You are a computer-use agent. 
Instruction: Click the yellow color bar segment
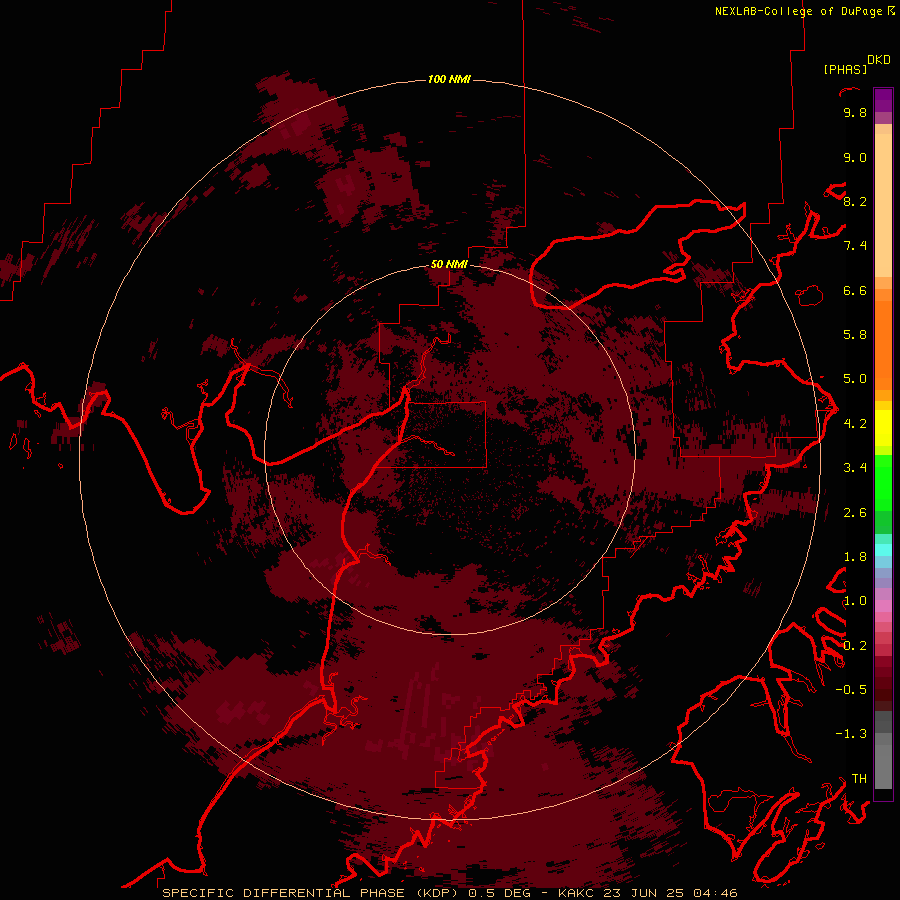pos(883,428)
